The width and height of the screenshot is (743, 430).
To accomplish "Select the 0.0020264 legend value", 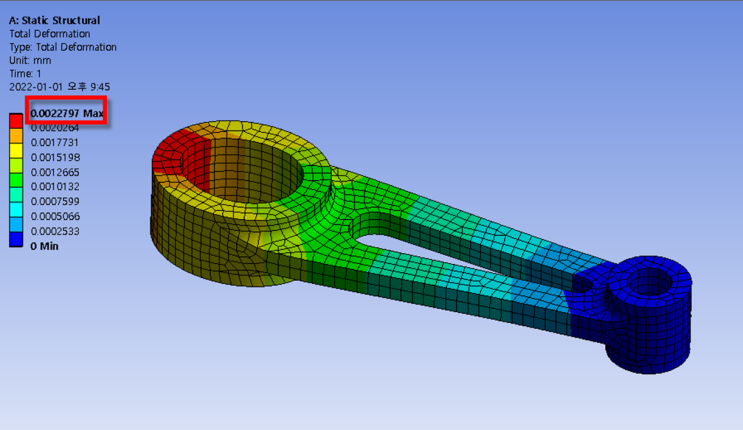I will (55, 128).
